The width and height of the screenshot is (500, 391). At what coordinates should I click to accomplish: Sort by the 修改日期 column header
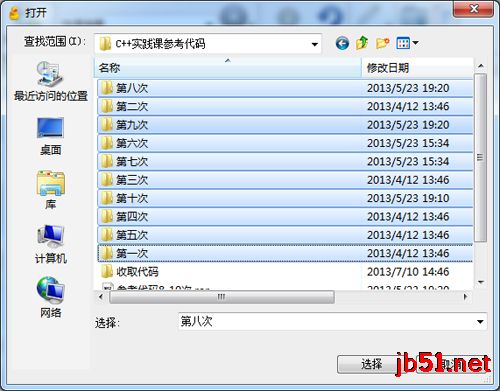pyautogui.click(x=417, y=68)
